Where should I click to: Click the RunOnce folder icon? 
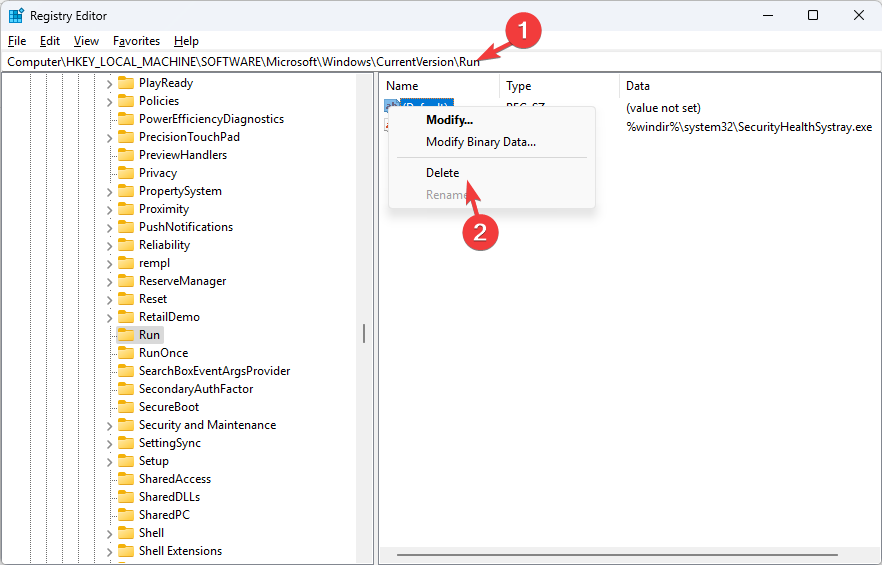coord(126,353)
